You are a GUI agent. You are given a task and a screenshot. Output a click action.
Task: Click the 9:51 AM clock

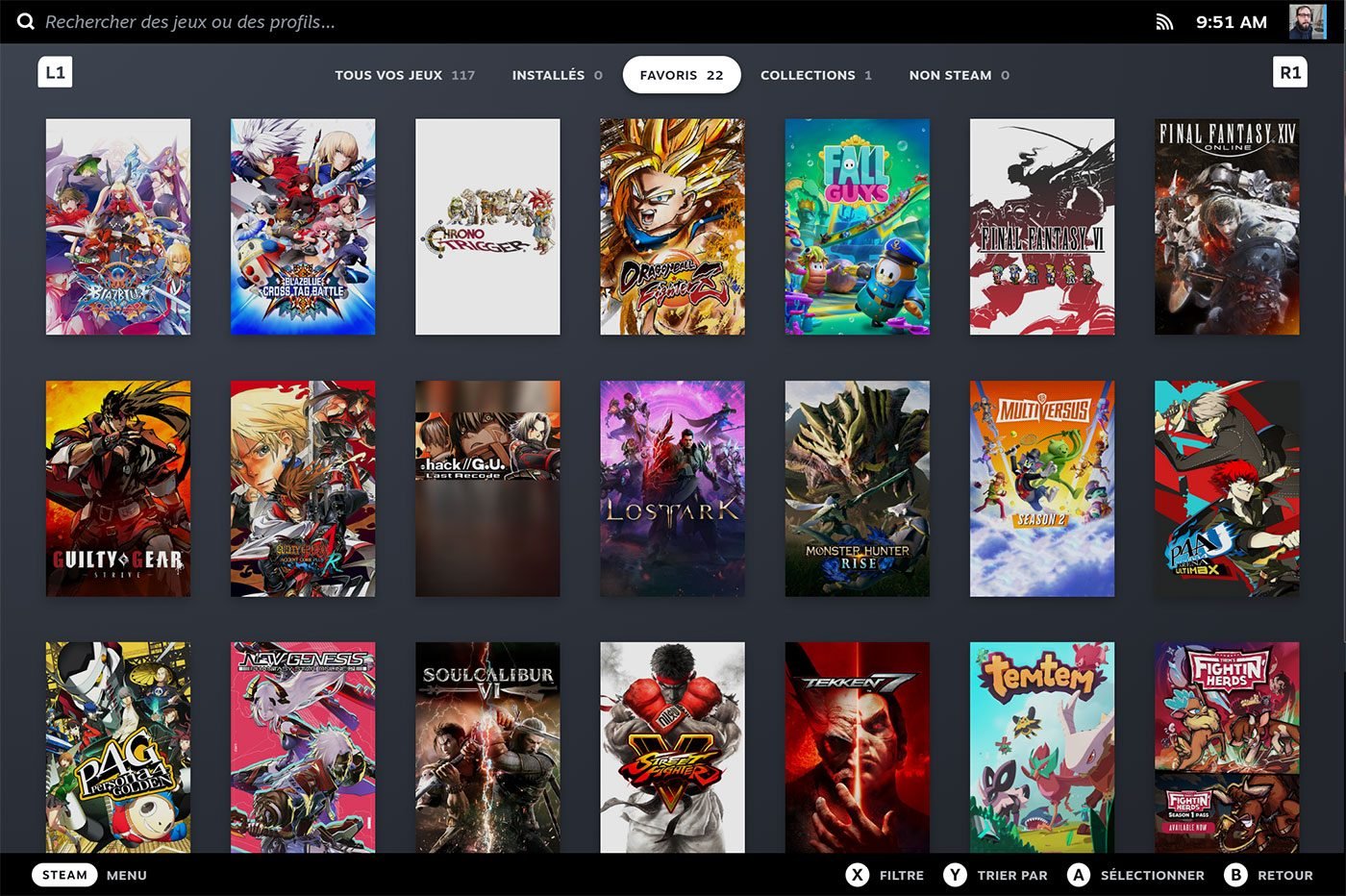tap(1231, 22)
